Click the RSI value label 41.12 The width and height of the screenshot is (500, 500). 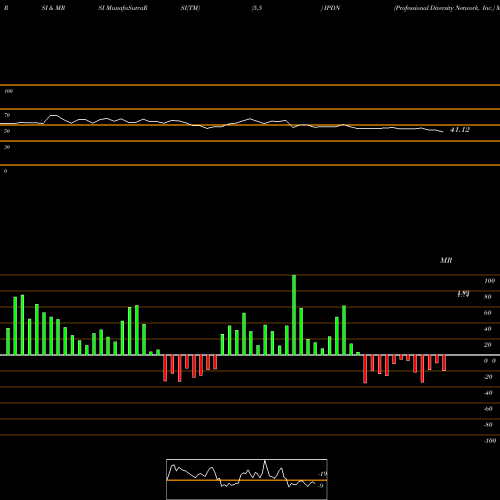[x=460, y=130]
